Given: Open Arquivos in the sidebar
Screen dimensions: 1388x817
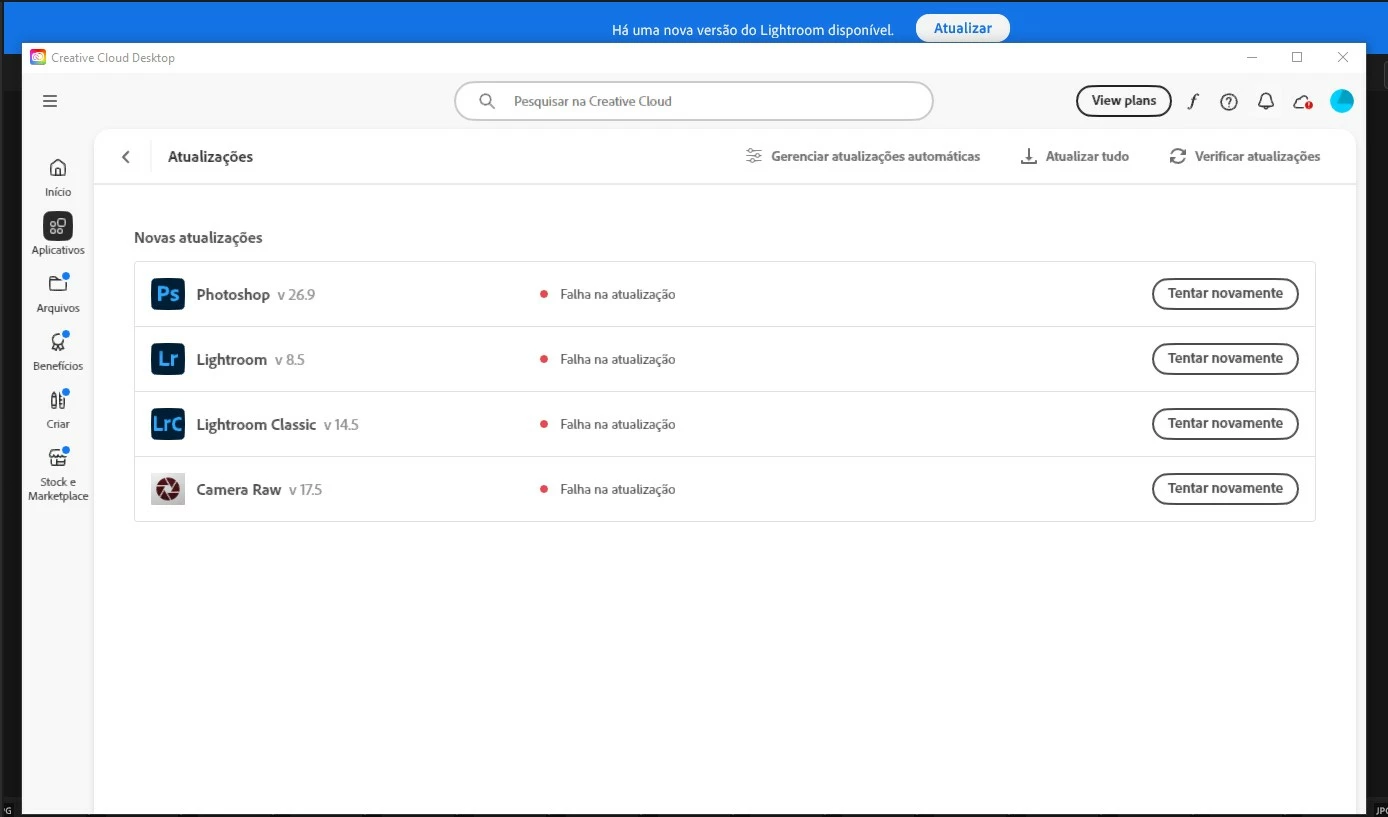Looking at the screenshot, I should pos(58,293).
